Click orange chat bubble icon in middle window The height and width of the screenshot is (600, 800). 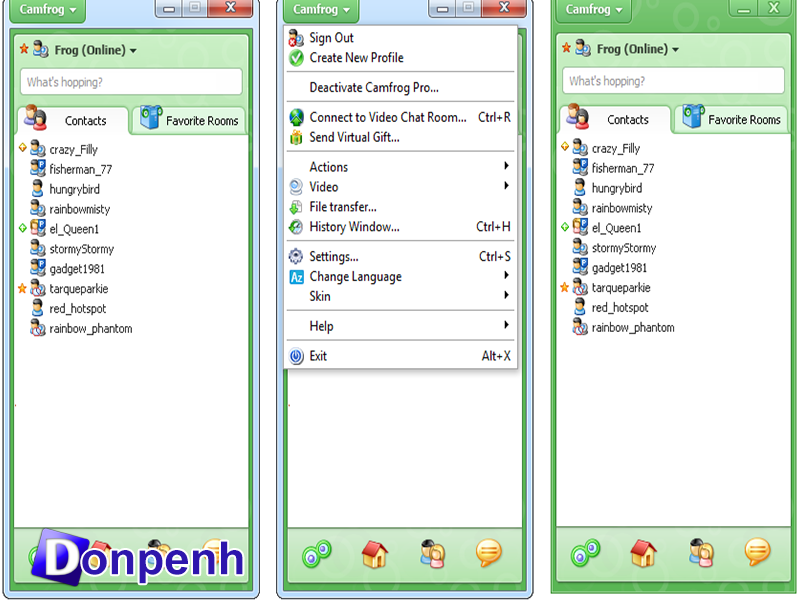489,553
